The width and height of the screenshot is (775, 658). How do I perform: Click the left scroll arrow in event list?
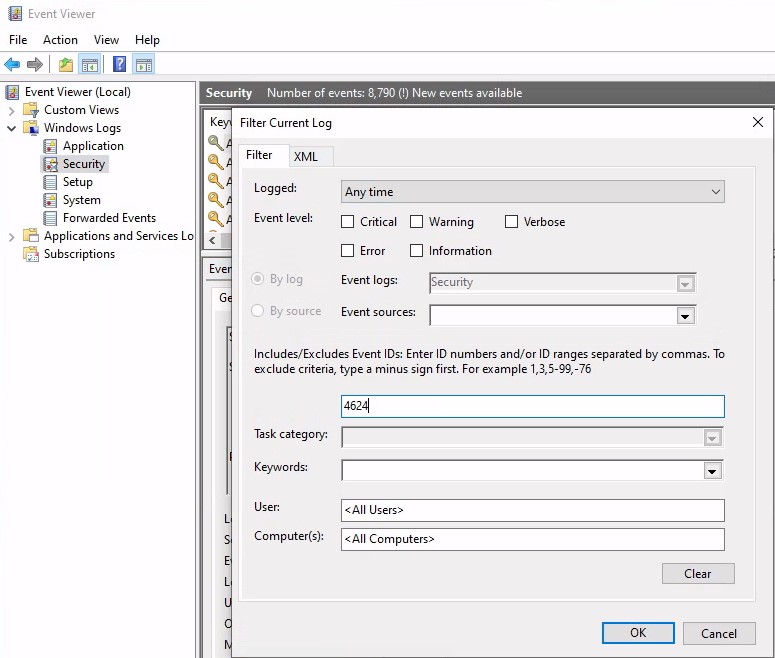pos(213,240)
